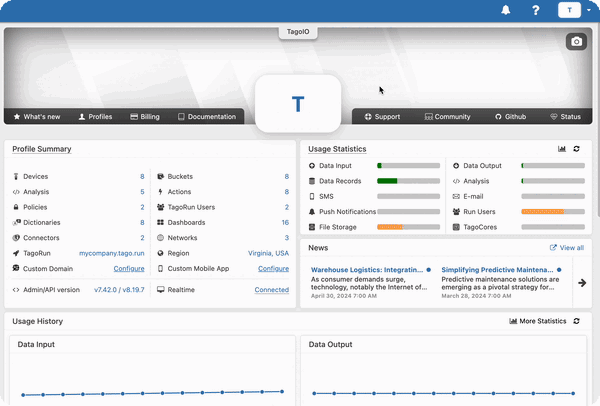Open the Support menu item
The height and width of the screenshot is (406, 600).
pos(382,117)
